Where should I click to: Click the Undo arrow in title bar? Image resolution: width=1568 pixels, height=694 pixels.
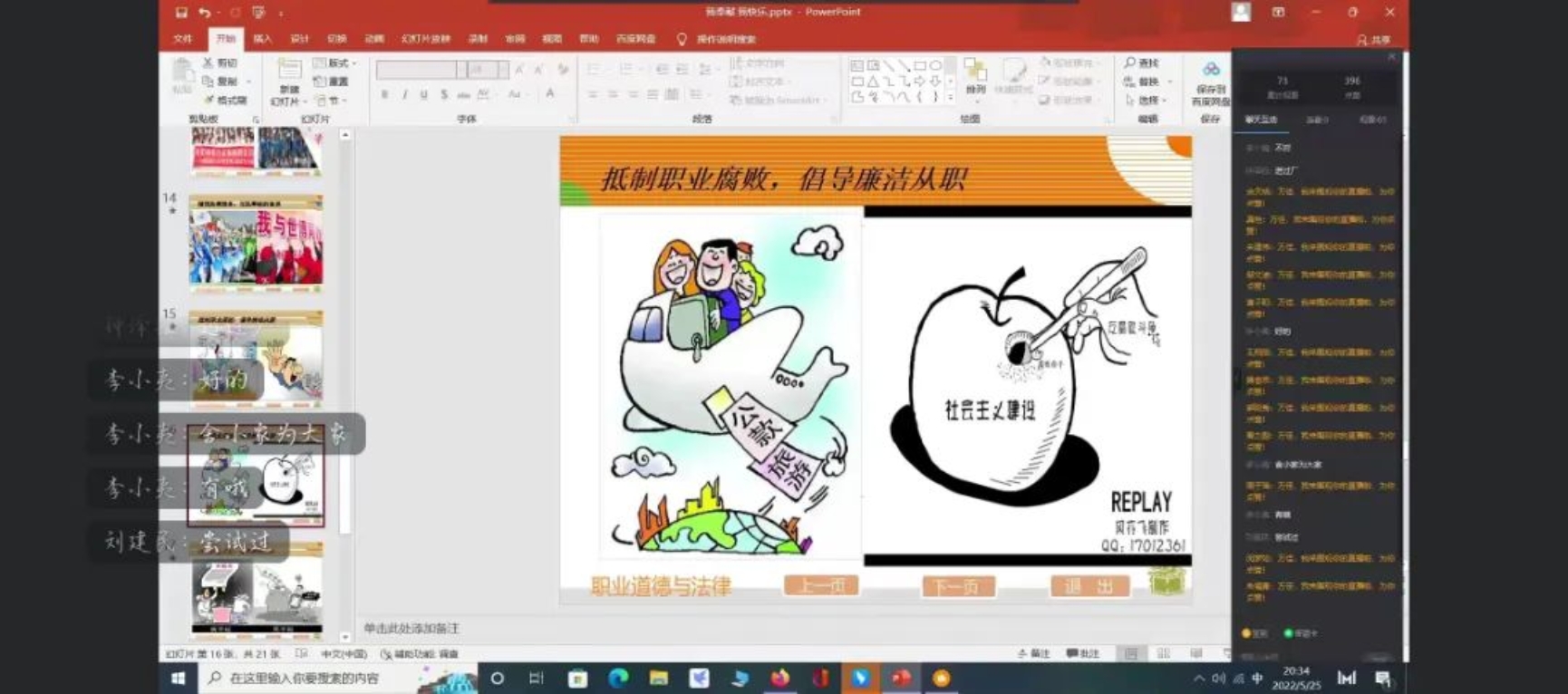point(205,13)
